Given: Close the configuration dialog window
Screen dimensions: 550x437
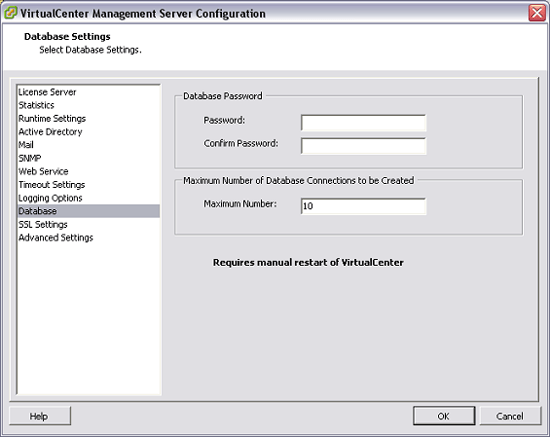Looking at the screenshot, I should (x=537, y=13).
